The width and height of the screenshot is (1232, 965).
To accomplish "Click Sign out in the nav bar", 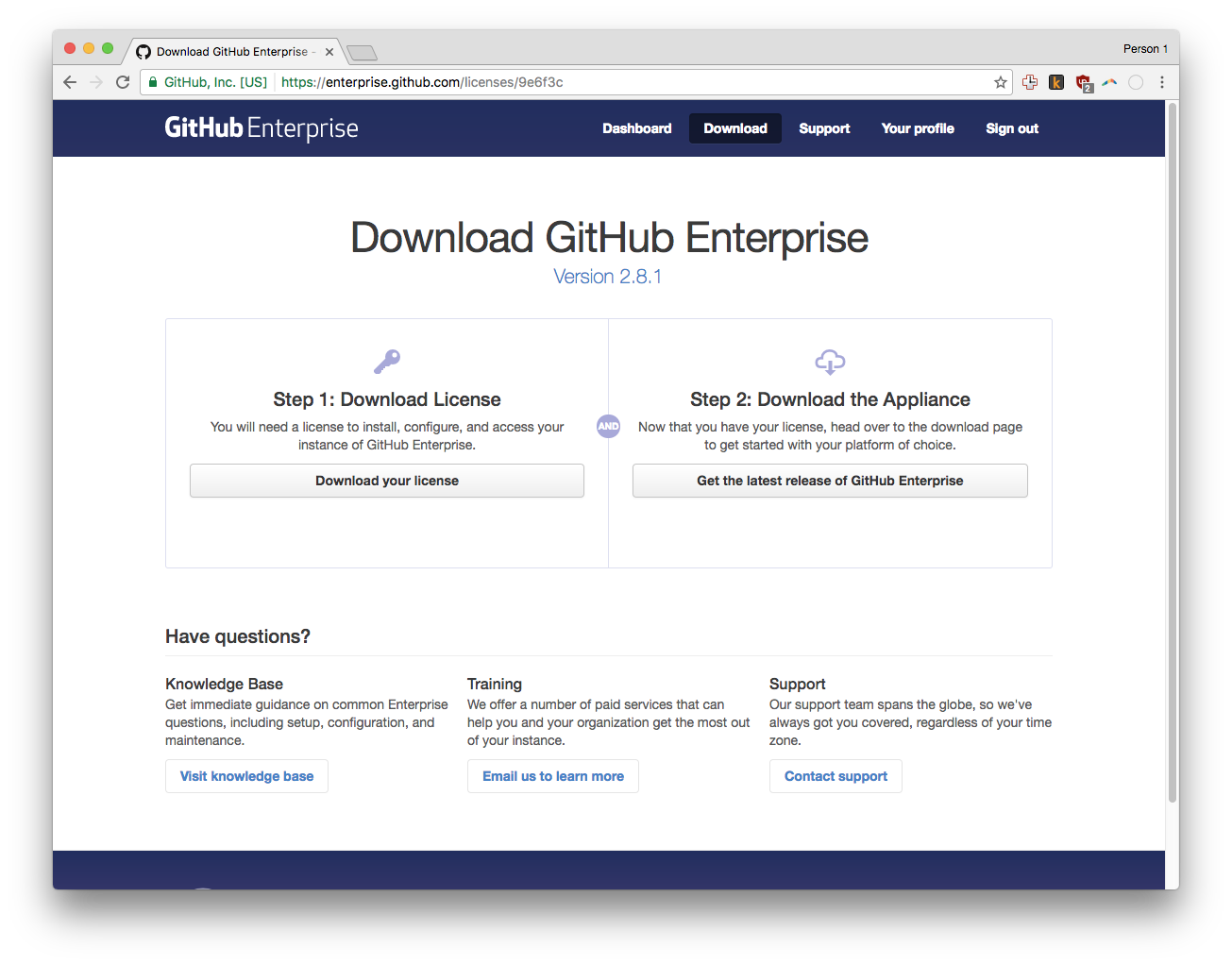I will (x=1012, y=128).
